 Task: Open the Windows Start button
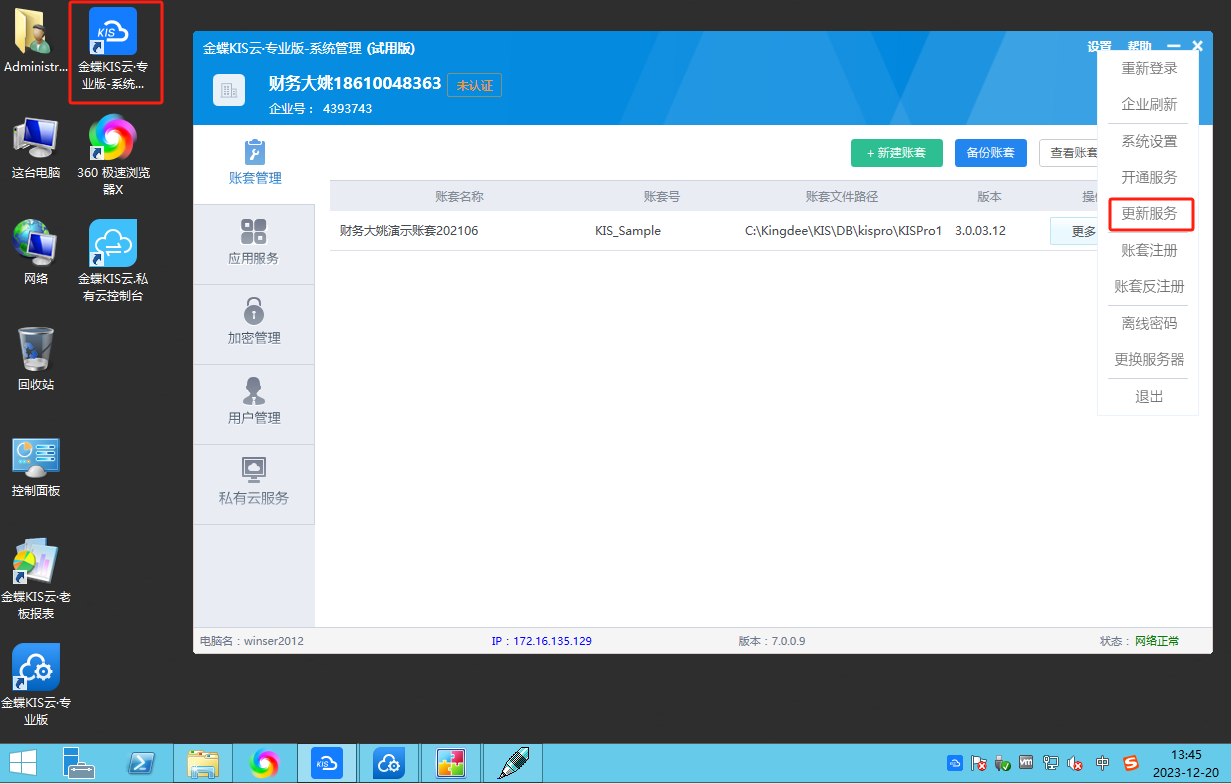[x=22, y=764]
